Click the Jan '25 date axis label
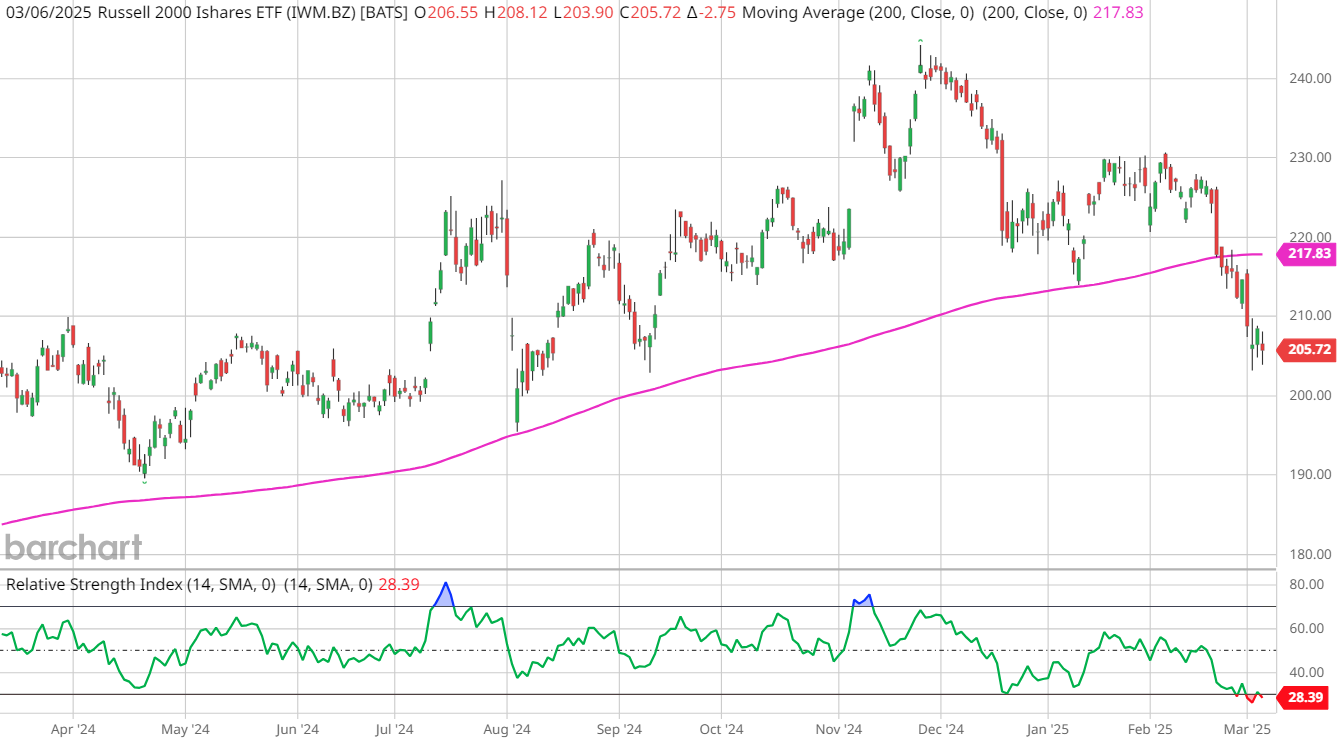1337x743 pixels. click(x=1050, y=730)
